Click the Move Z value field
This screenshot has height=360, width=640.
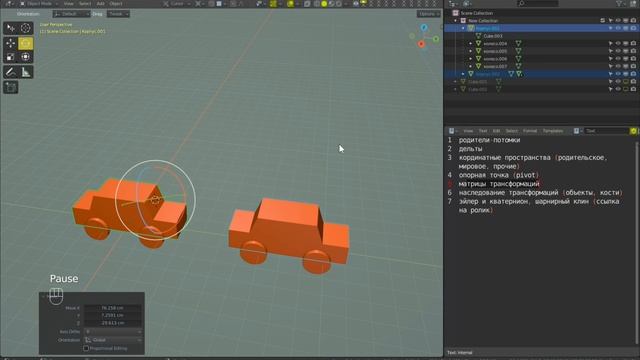click(113, 323)
